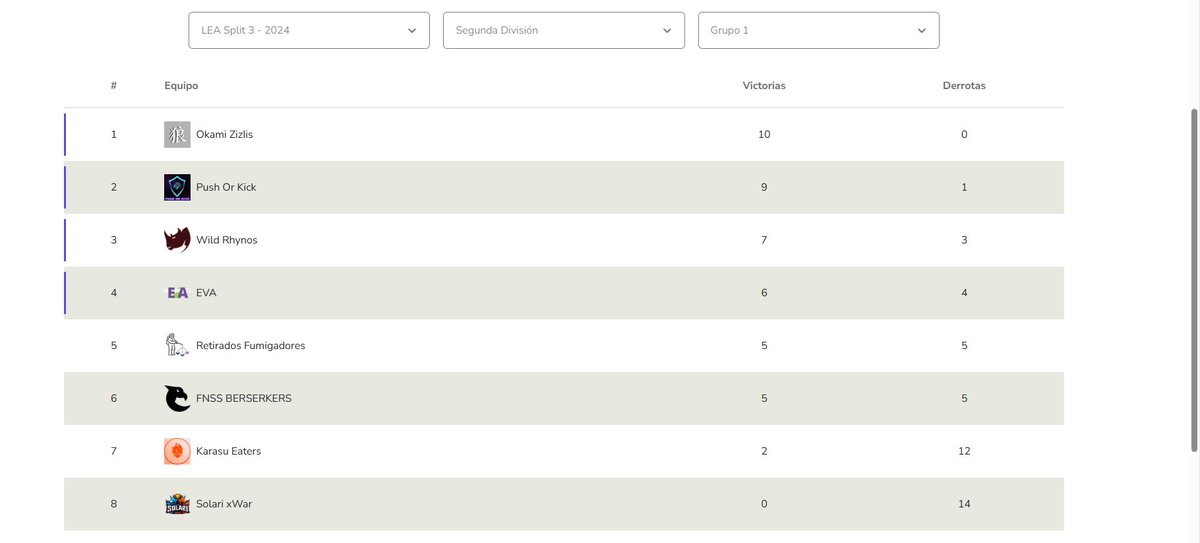Click EVA defeats value 4
This screenshot has width=1200, height=543.
coord(964,293)
